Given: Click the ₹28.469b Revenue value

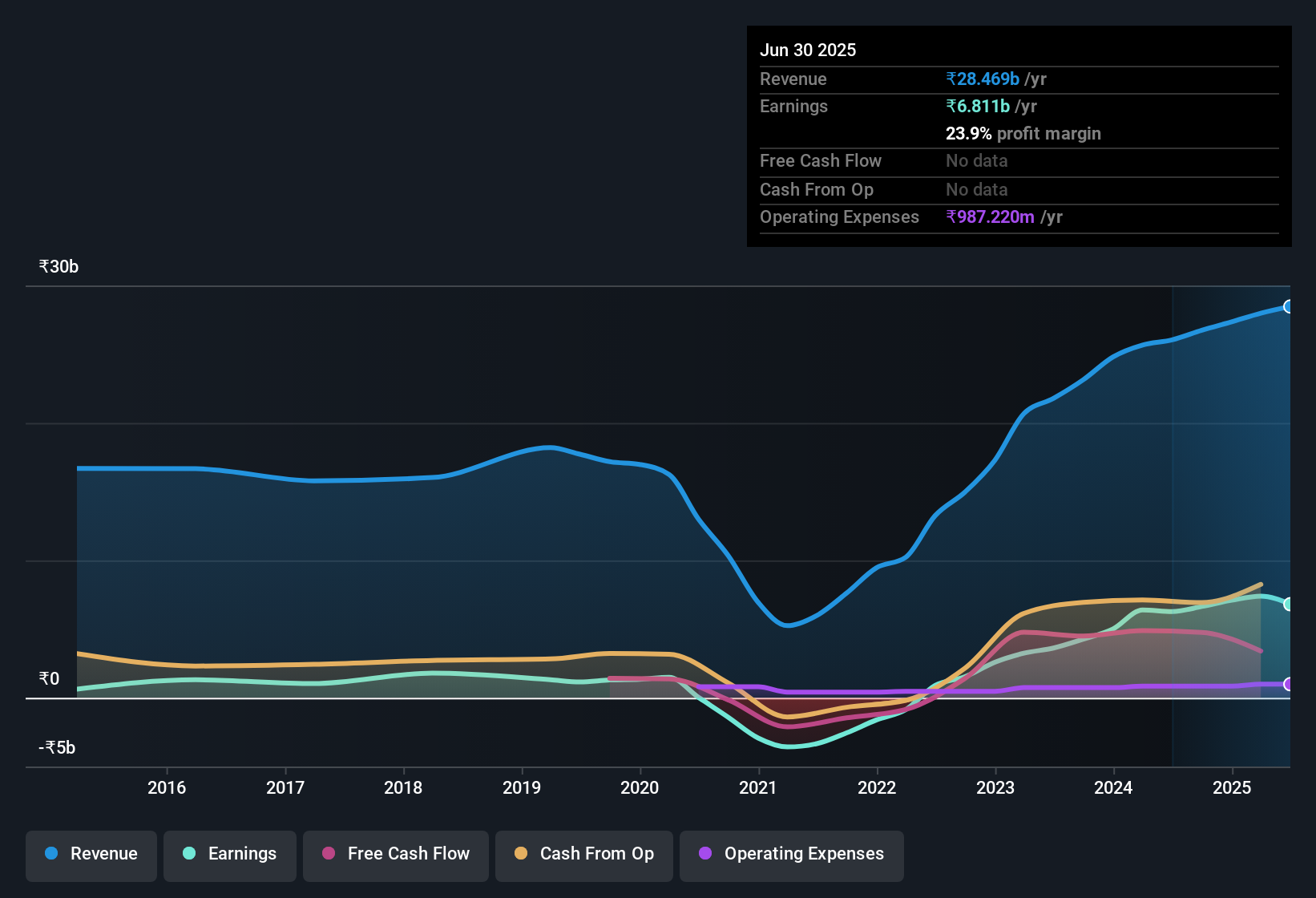Looking at the screenshot, I should pyautogui.click(x=983, y=79).
